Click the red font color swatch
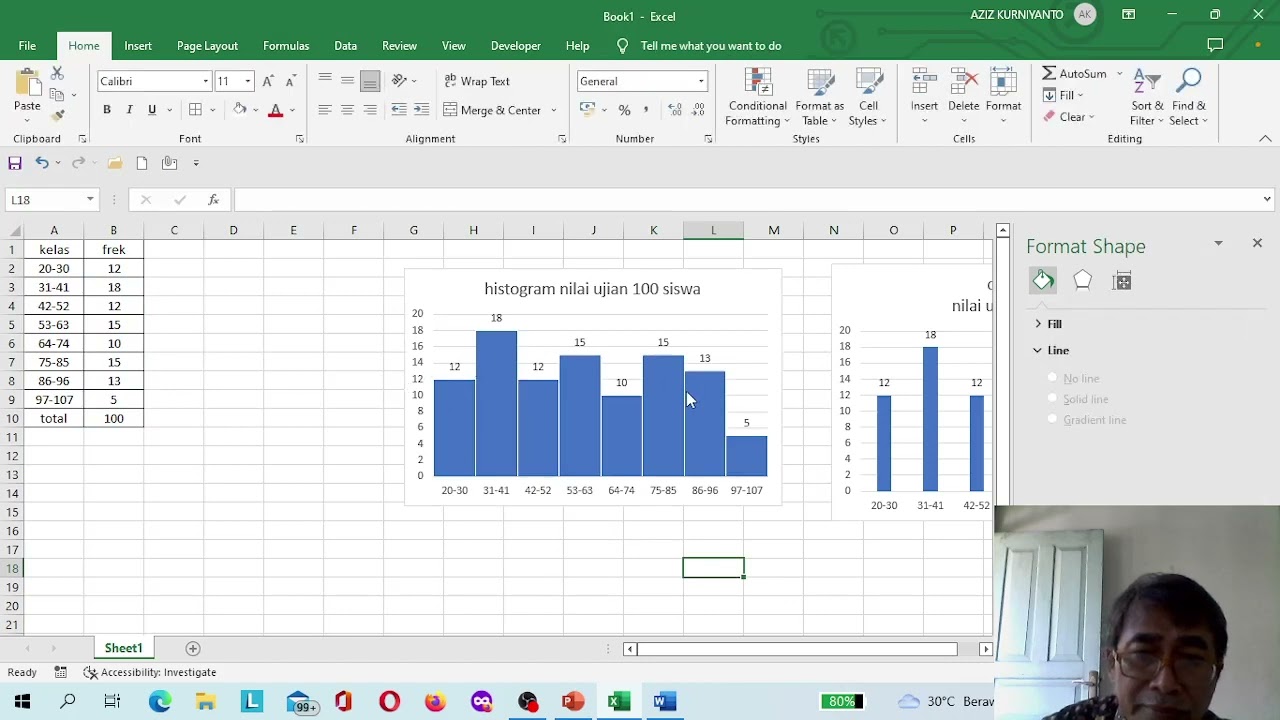The width and height of the screenshot is (1280, 720). [x=276, y=110]
